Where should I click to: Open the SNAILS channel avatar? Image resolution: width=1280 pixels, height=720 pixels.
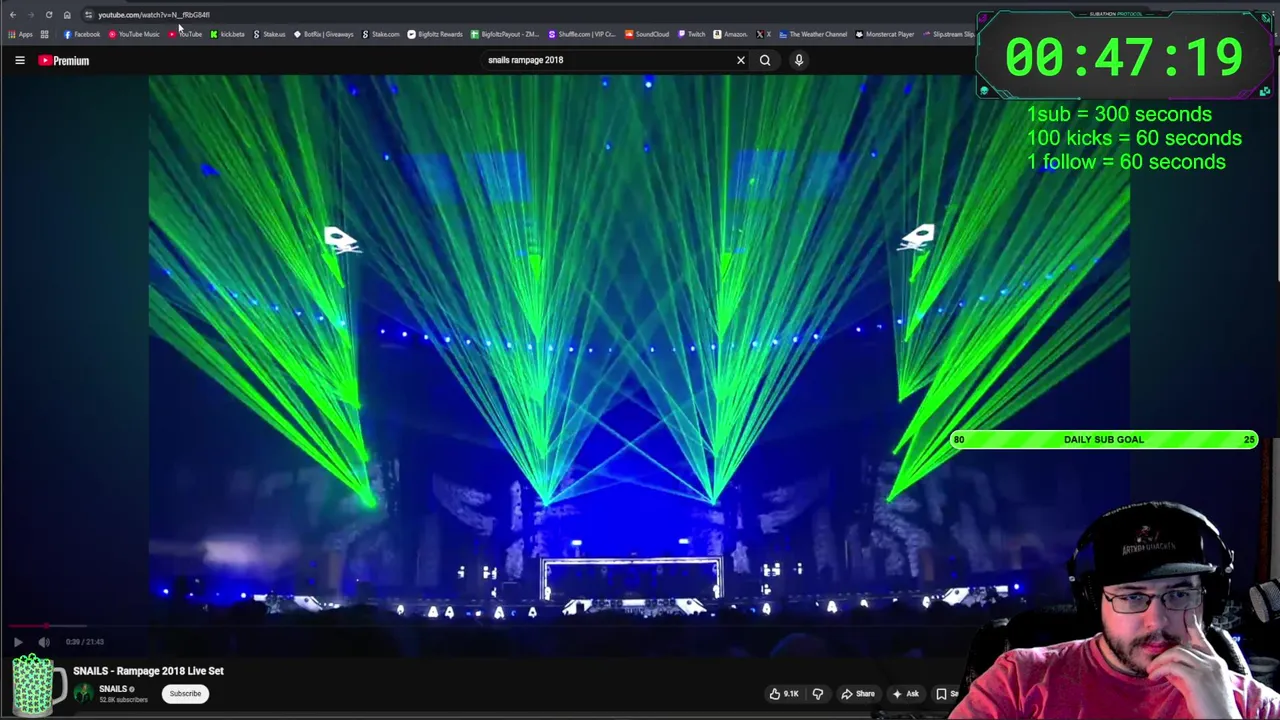click(x=83, y=693)
